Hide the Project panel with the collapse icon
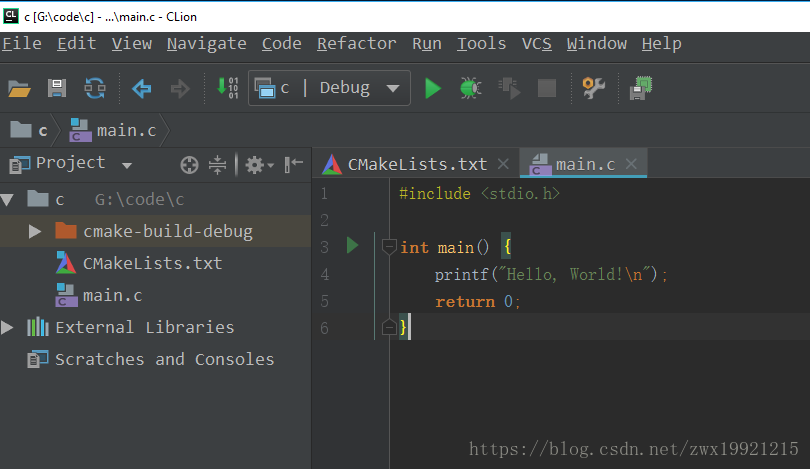This screenshot has height=469, width=810. pyautogui.click(x=293, y=165)
